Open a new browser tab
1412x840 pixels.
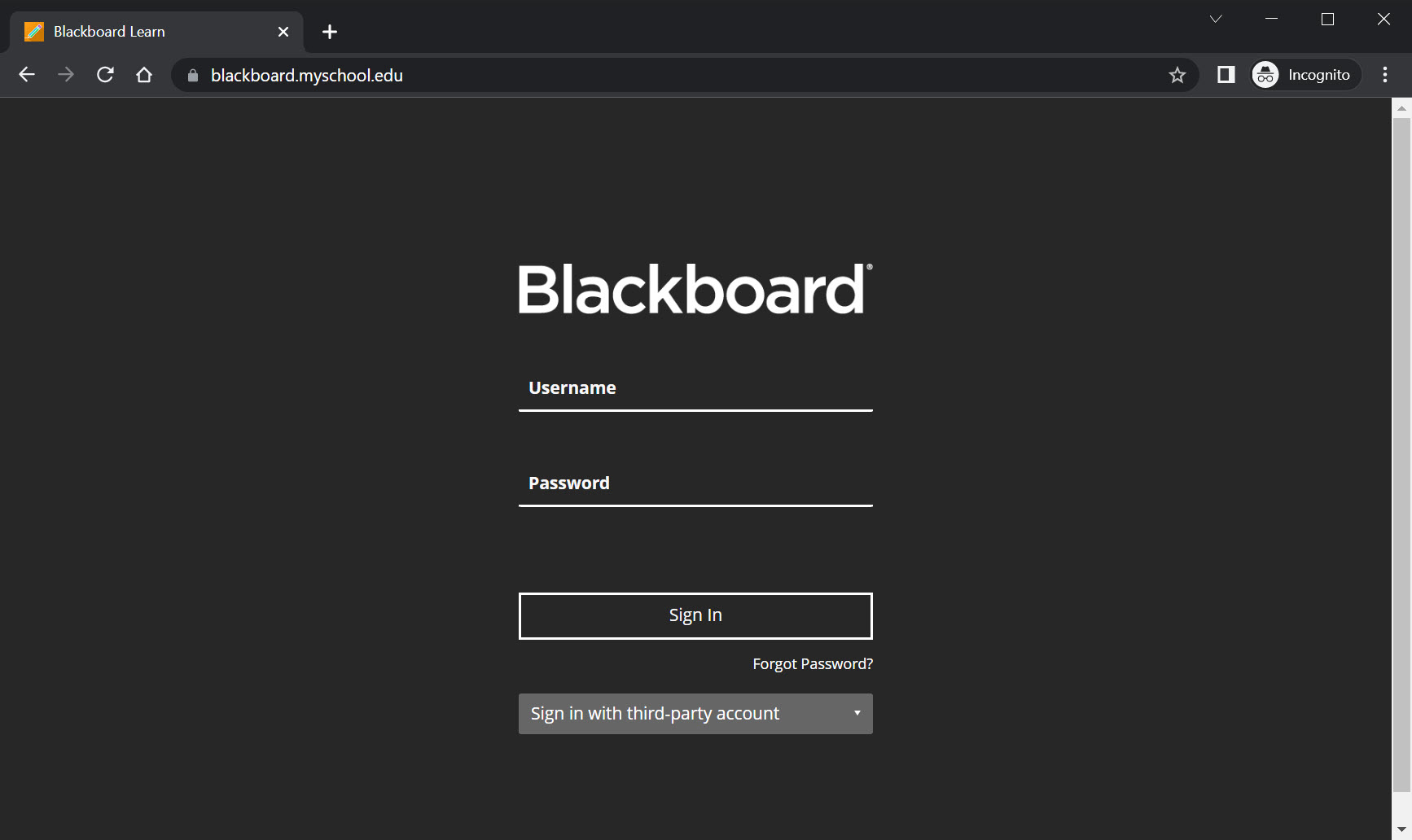click(329, 32)
